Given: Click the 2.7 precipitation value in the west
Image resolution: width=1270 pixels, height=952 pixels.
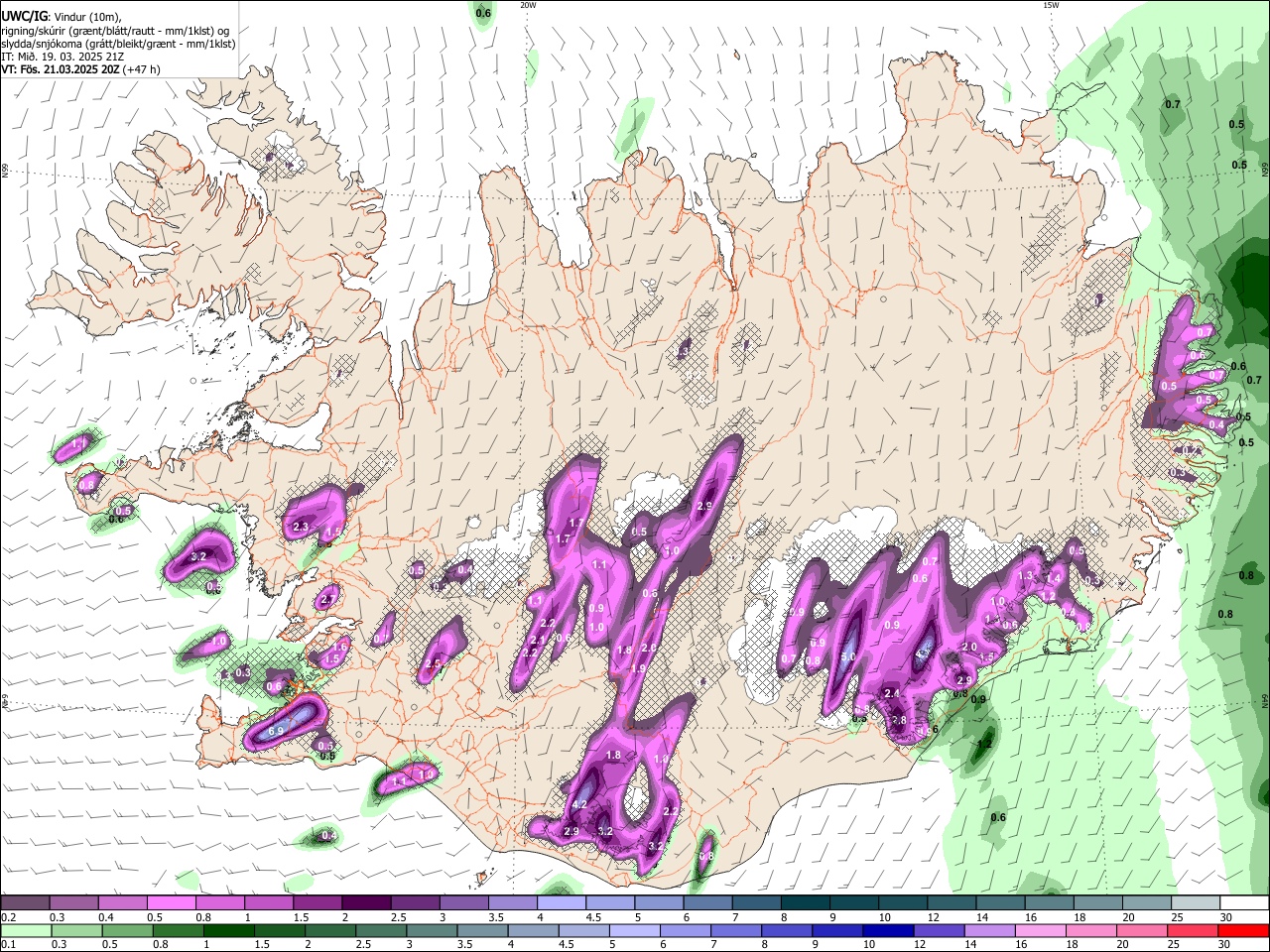Looking at the screenshot, I should click(327, 600).
